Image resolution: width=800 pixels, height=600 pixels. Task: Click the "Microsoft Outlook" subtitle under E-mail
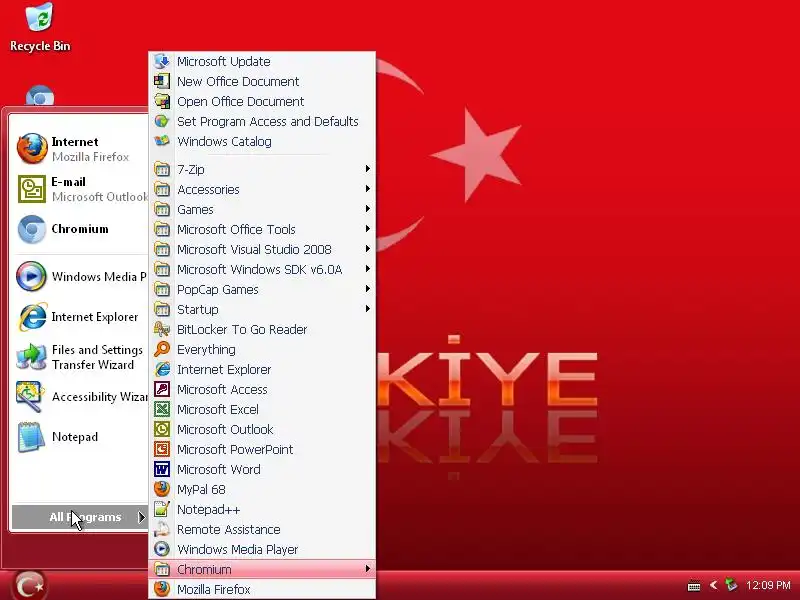point(100,196)
